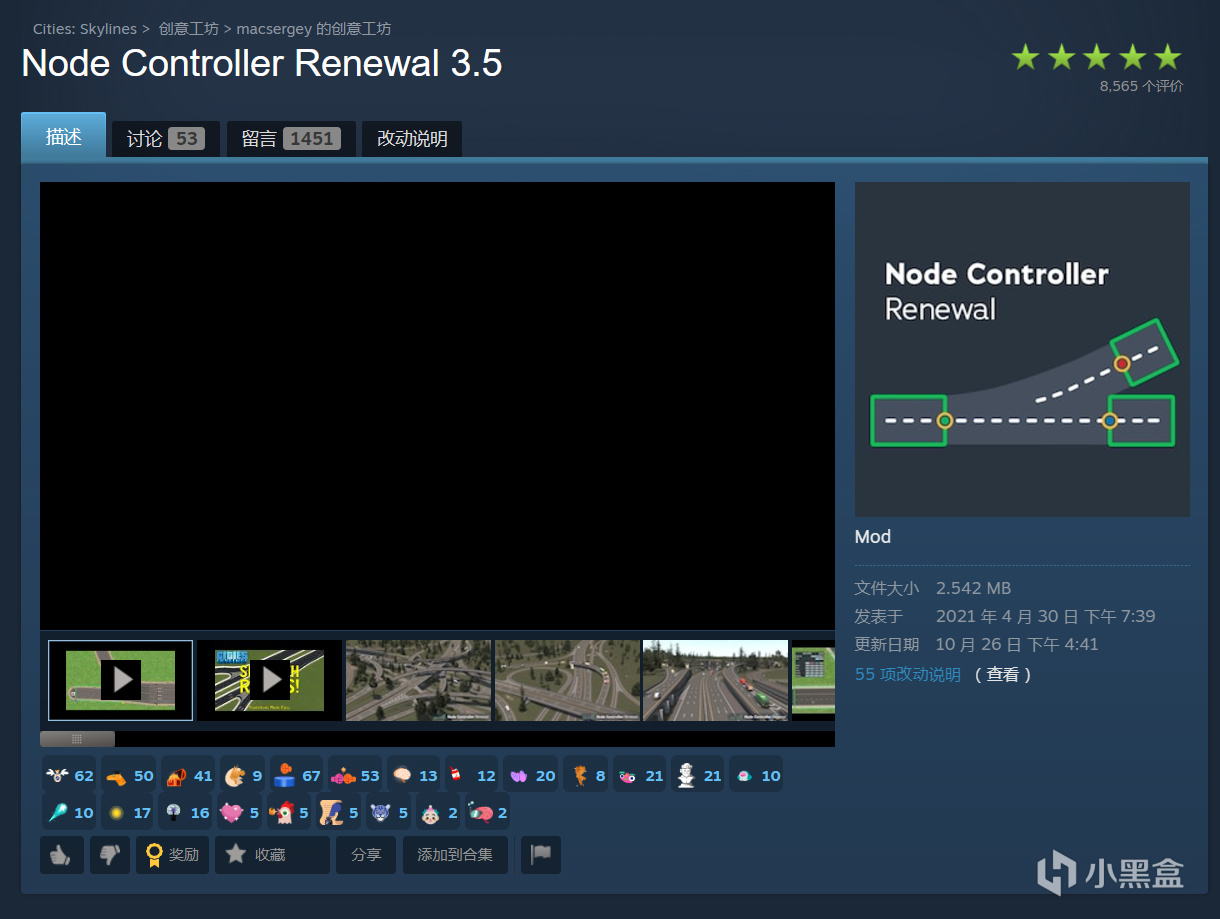Click the 查看 link
This screenshot has height=919, width=1220.
coord(1003,674)
